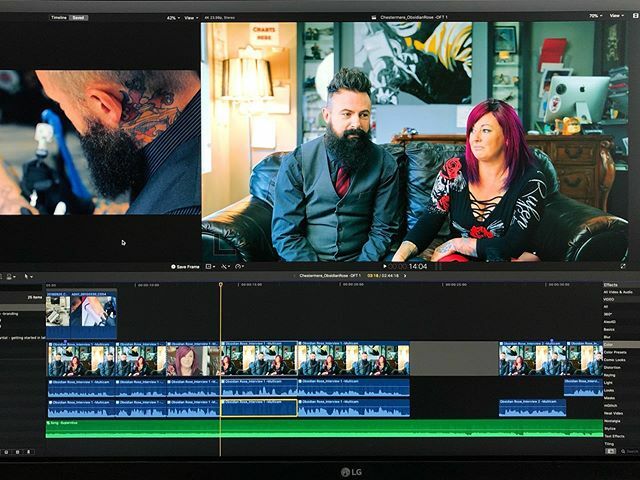Select the gray gap clip in timeline
The height and width of the screenshot is (480, 640).
point(454,359)
